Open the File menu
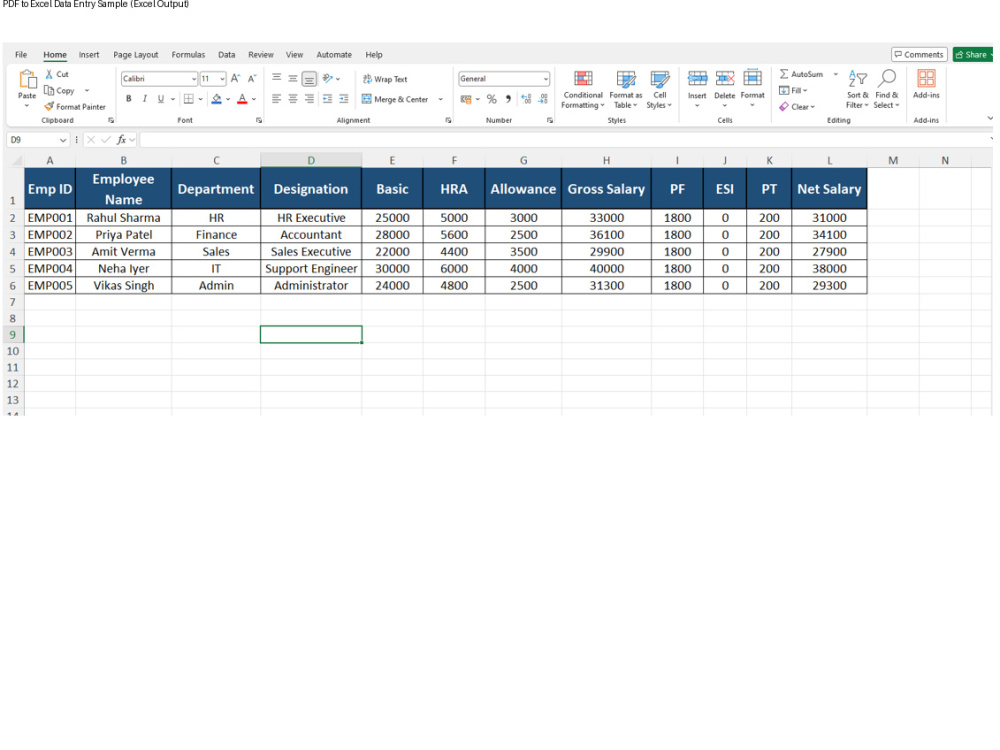The image size is (1000, 750). (x=21, y=55)
